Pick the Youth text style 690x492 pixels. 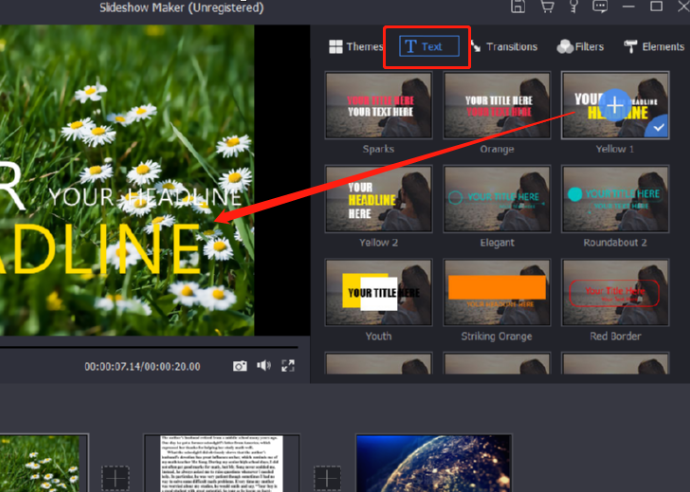(378, 293)
